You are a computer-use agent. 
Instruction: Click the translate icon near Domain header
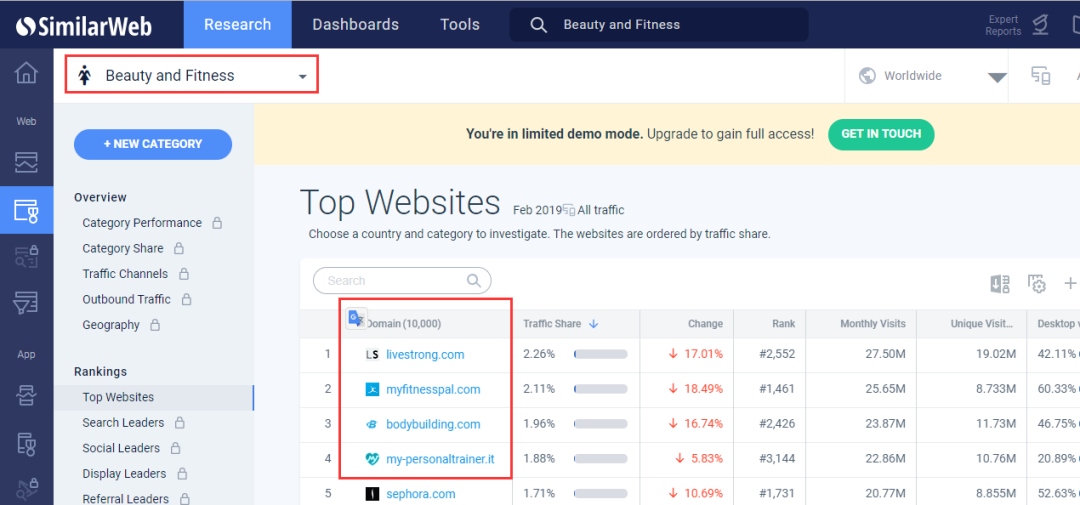(355, 319)
